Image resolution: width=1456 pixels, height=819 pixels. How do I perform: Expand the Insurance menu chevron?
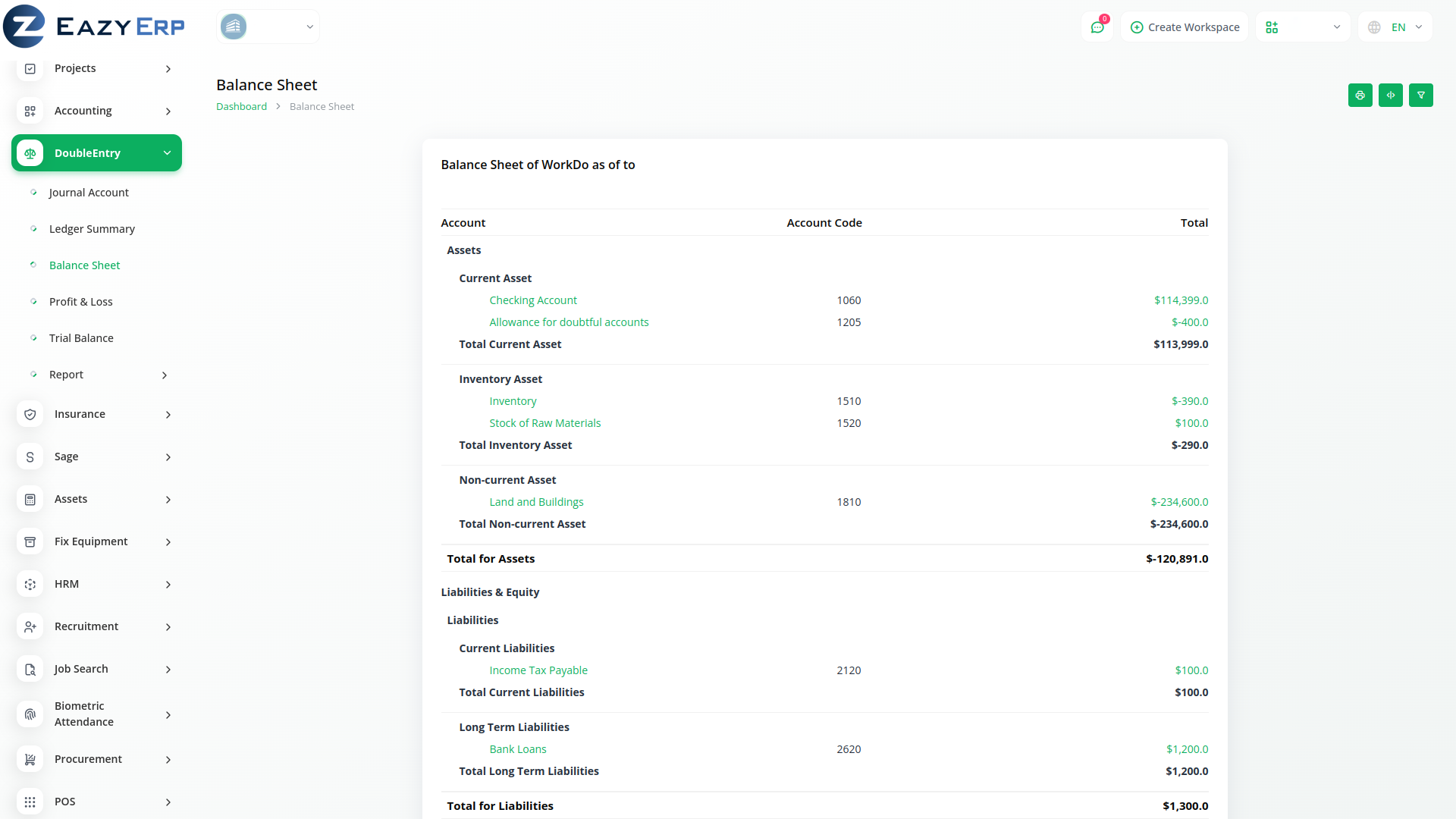pyautogui.click(x=168, y=415)
